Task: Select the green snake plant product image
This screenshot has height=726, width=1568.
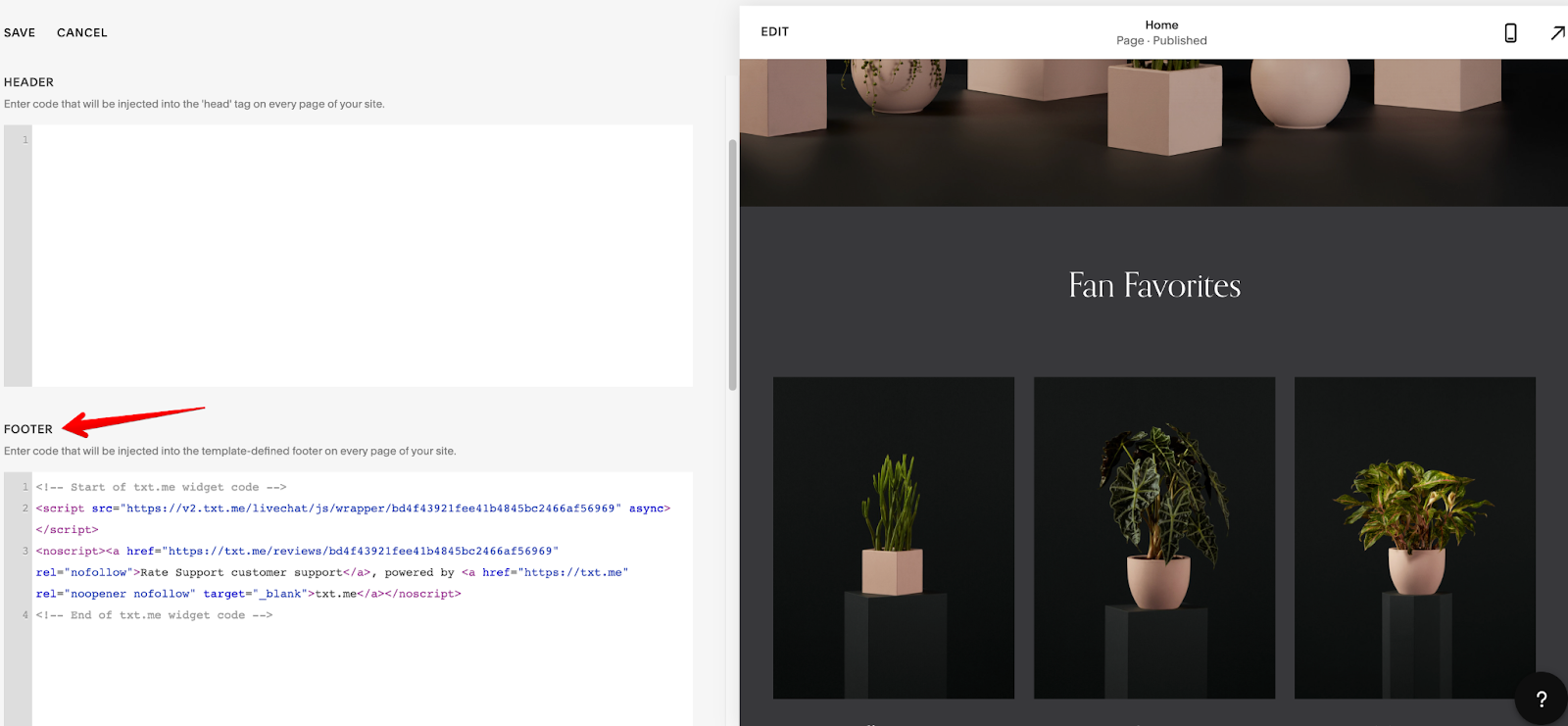Action: [x=893, y=537]
